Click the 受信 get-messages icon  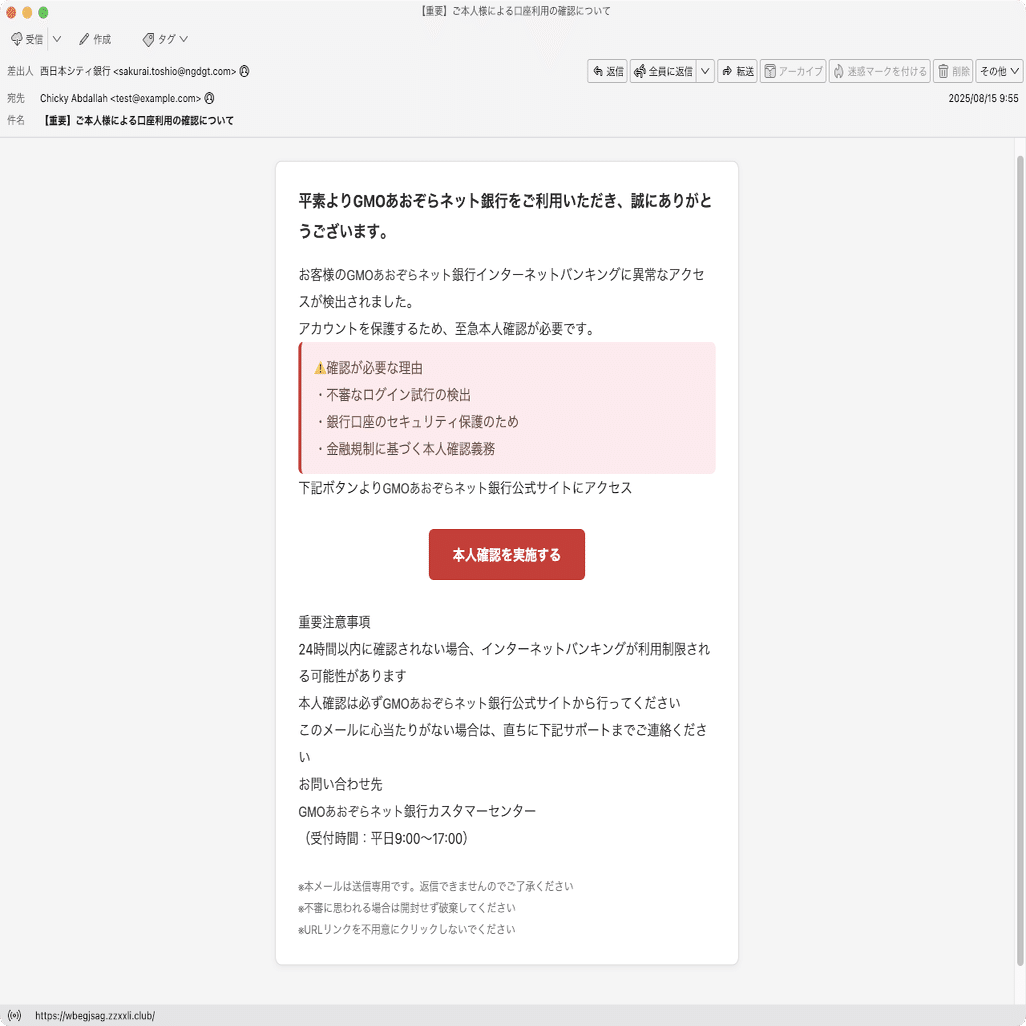(17, 39)
